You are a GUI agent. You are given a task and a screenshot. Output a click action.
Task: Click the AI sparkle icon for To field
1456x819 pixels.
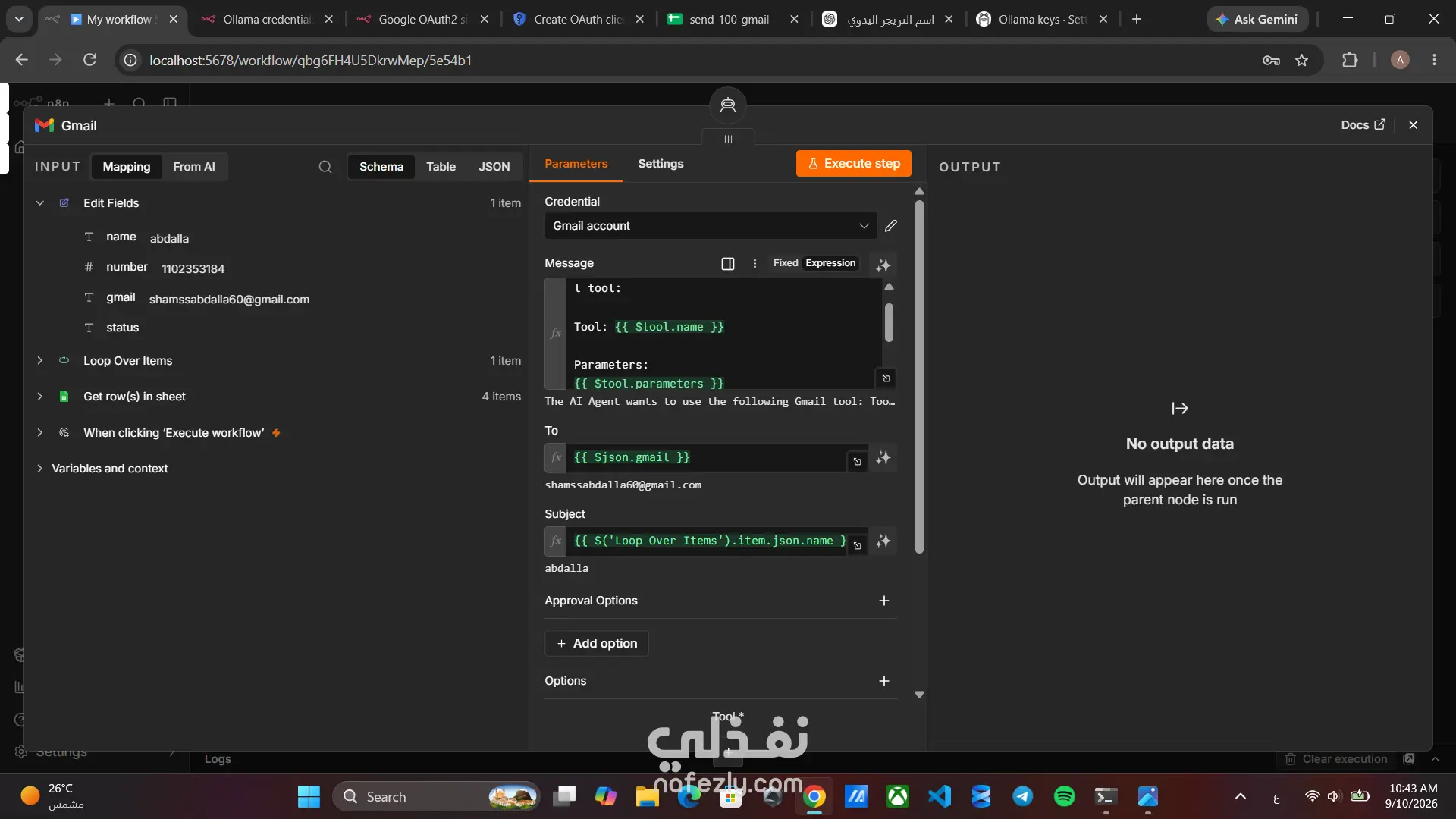click(x=883, y=458)
